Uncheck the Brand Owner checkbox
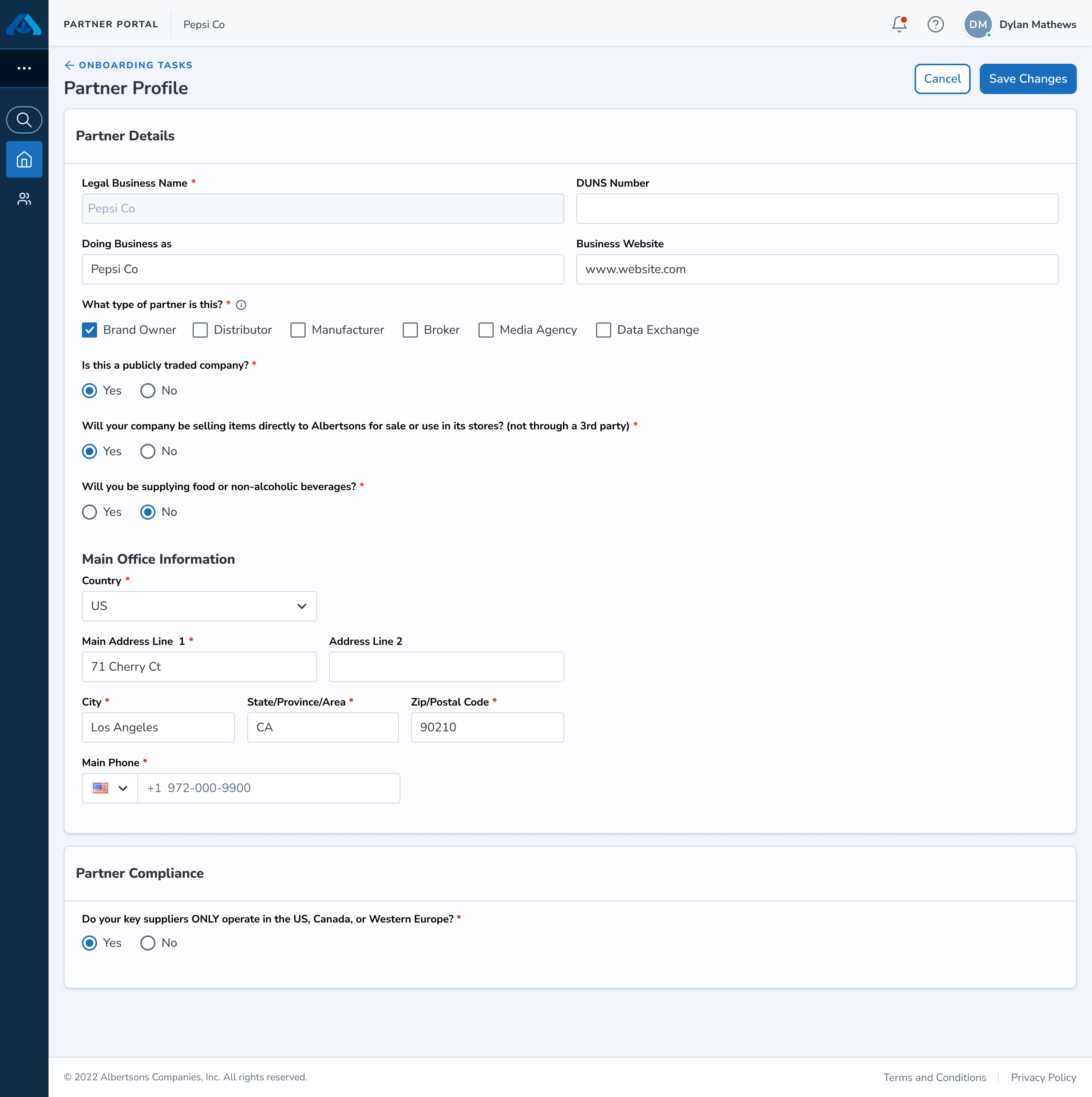This screenshot has height=1097, width=1092. 90,330
